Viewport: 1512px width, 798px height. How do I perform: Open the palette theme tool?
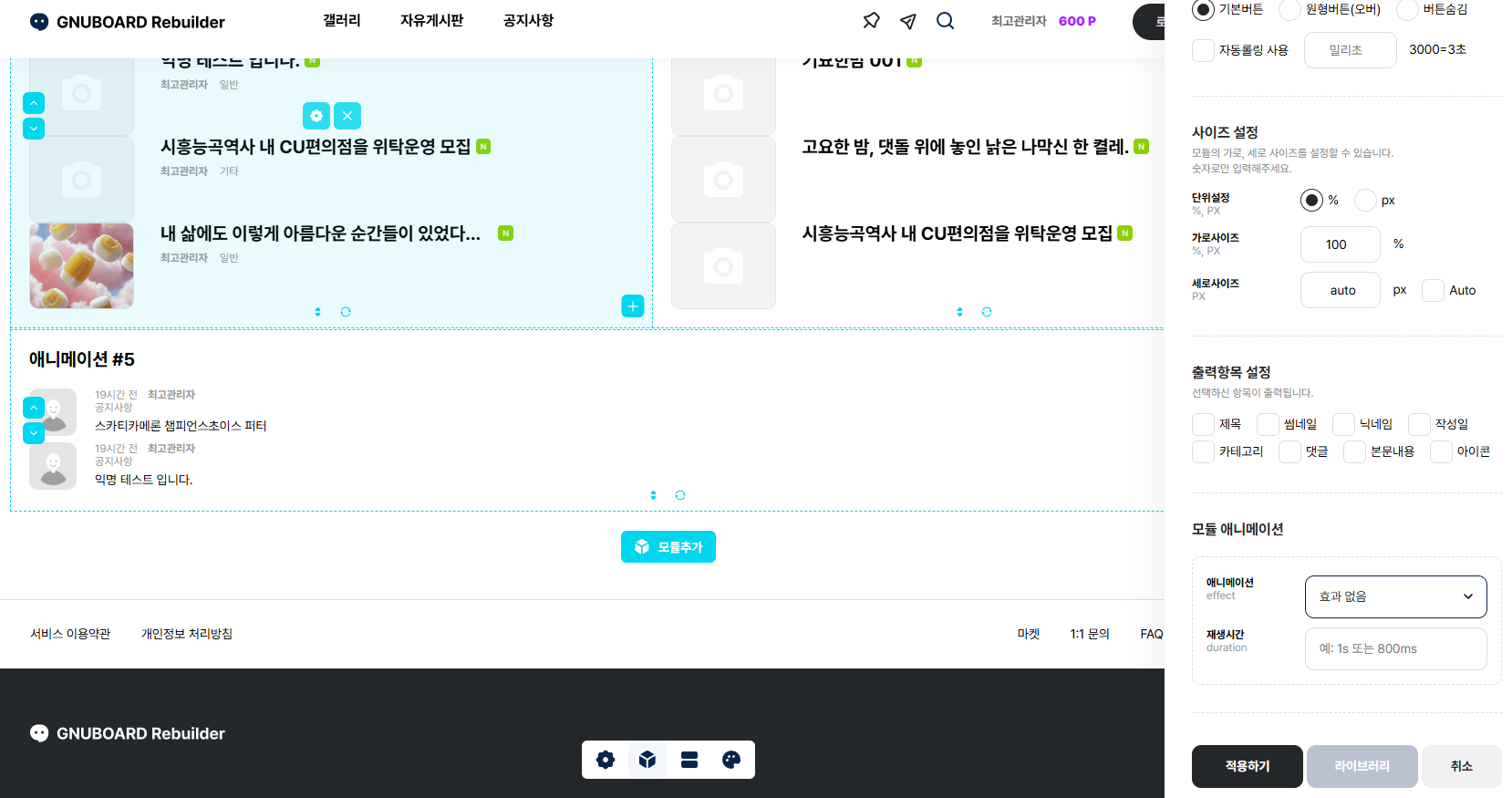tap(731, 760)
